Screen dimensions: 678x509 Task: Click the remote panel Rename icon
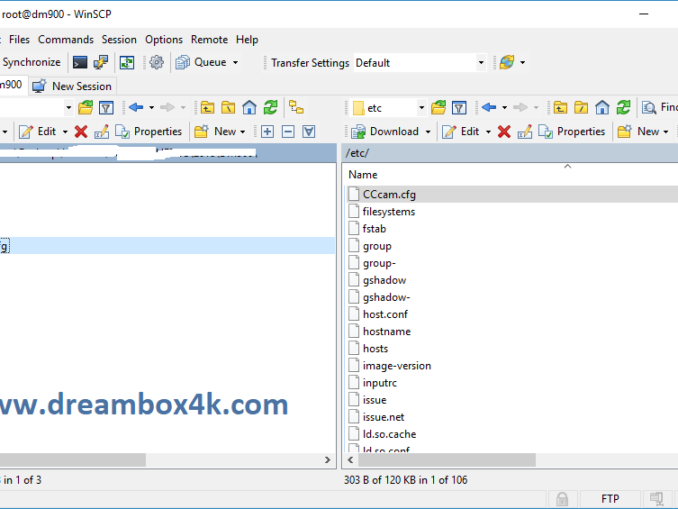(x=525, y=131)
